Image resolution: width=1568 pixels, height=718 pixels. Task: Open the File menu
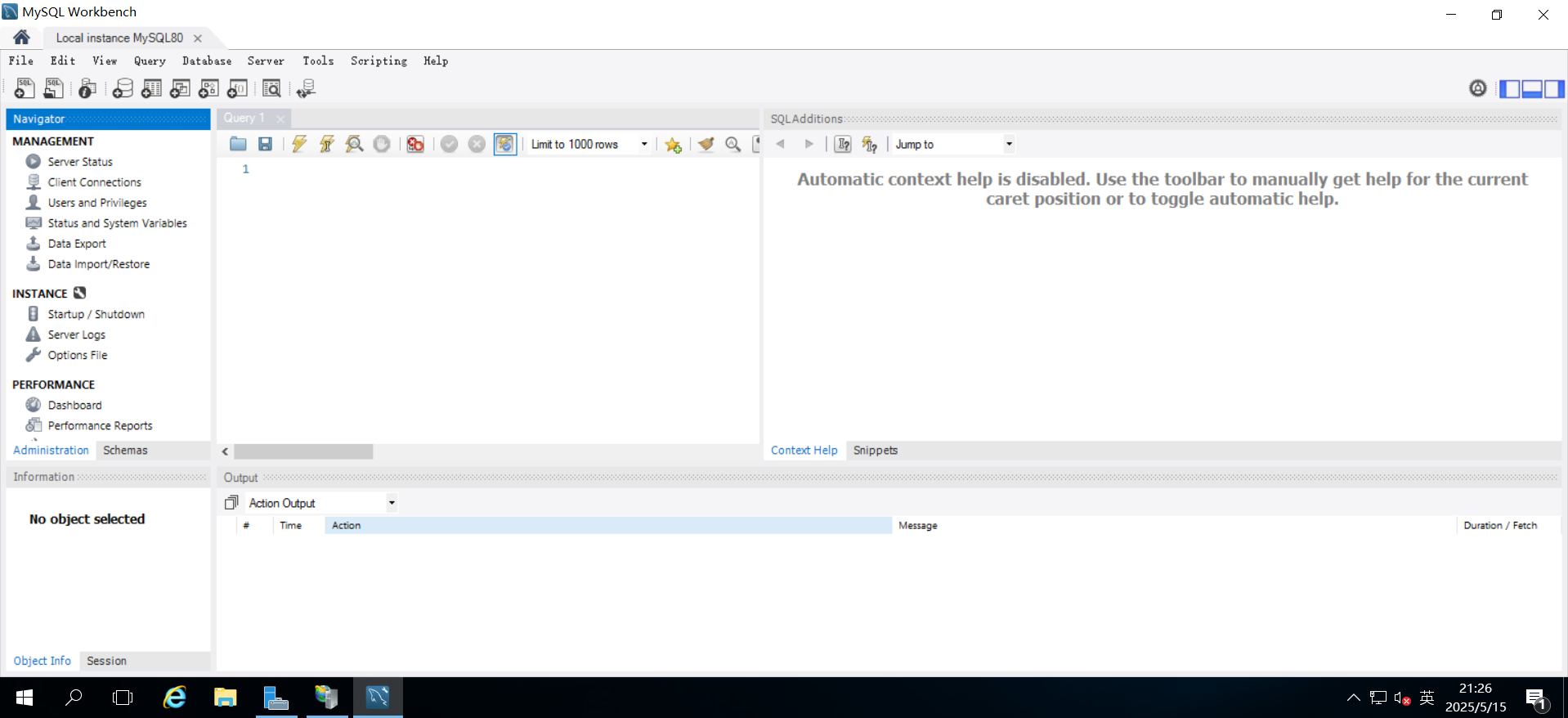point(21,61)
